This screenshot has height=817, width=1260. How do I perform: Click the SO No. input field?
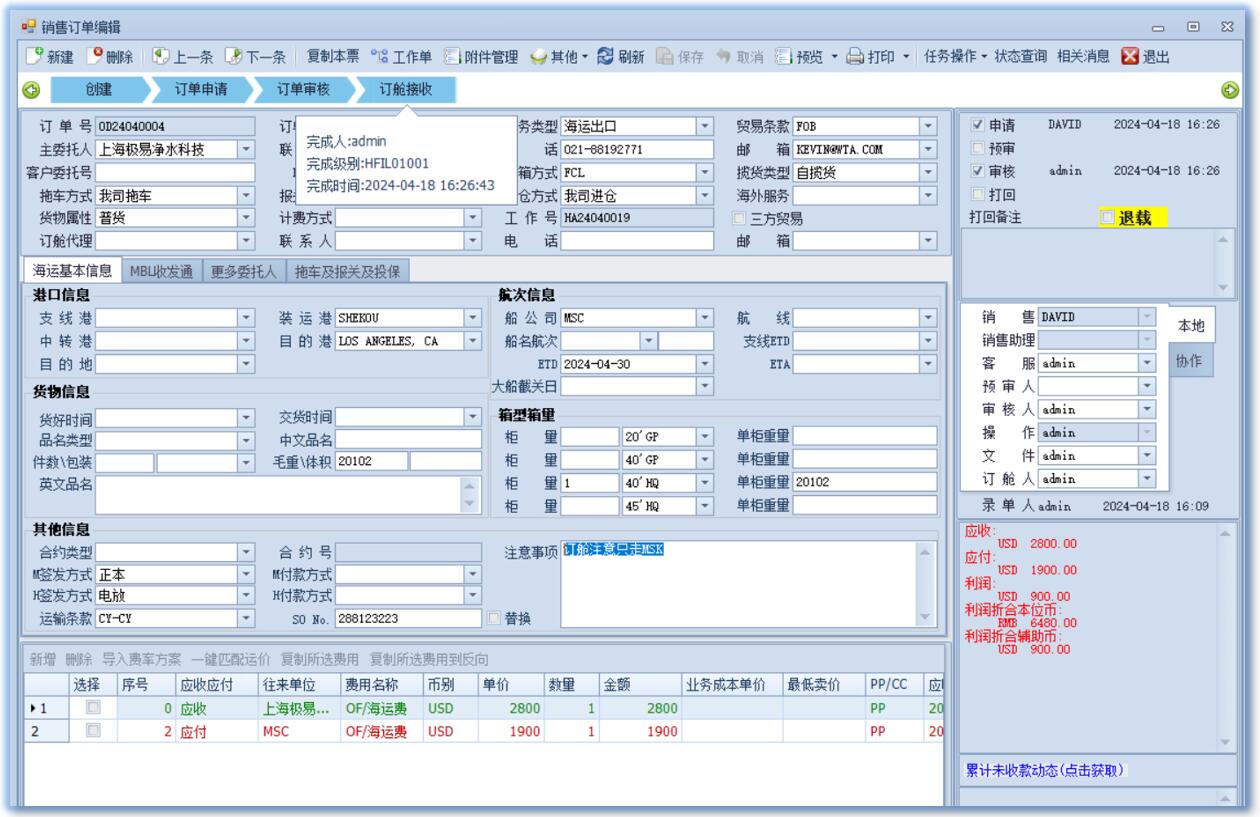408,619
